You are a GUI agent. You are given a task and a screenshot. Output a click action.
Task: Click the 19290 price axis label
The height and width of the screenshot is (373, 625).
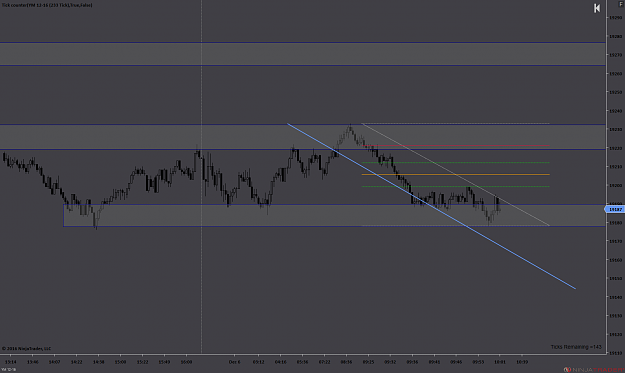pos(615,18)
